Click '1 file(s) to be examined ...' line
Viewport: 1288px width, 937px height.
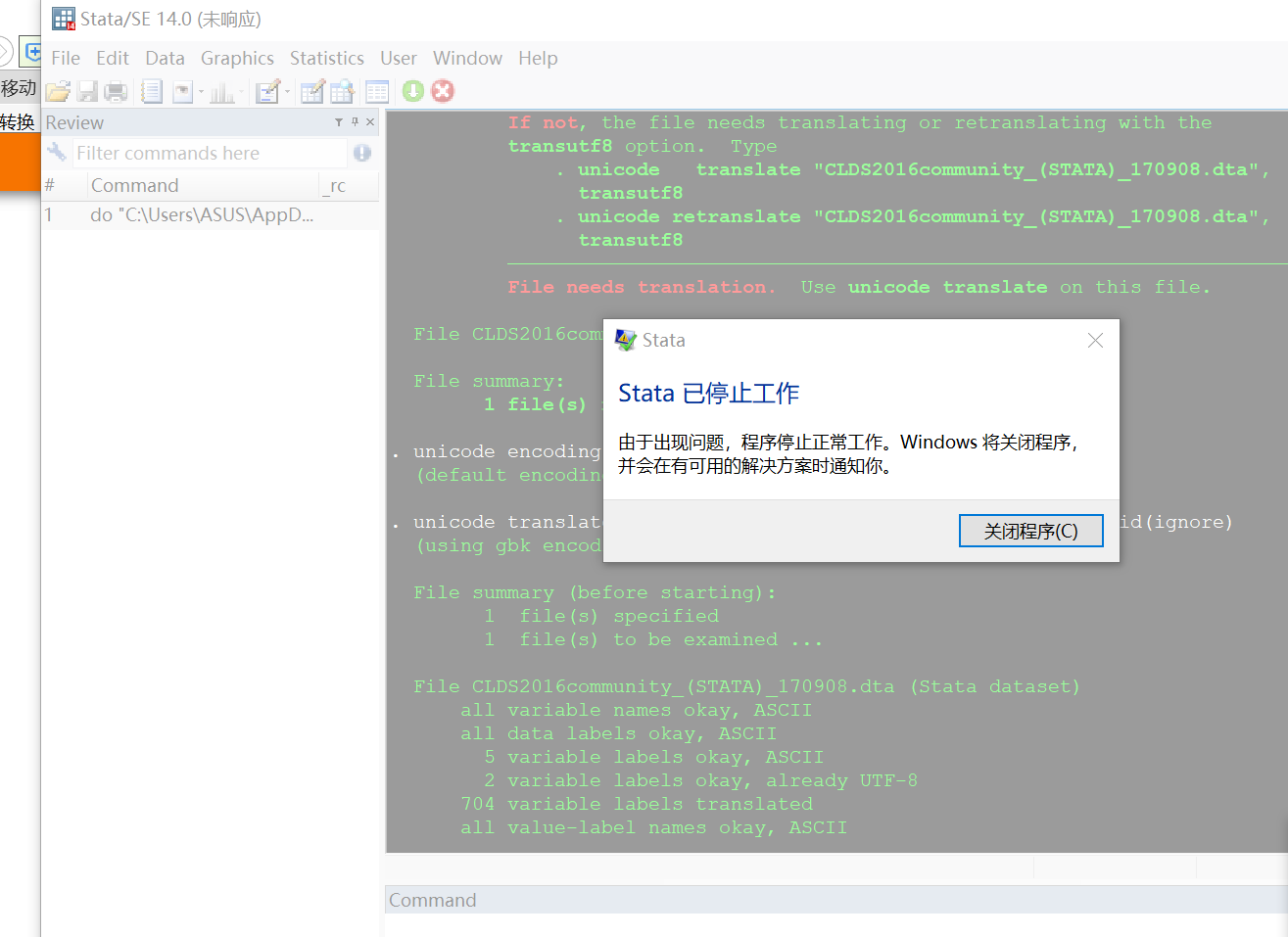653,639
